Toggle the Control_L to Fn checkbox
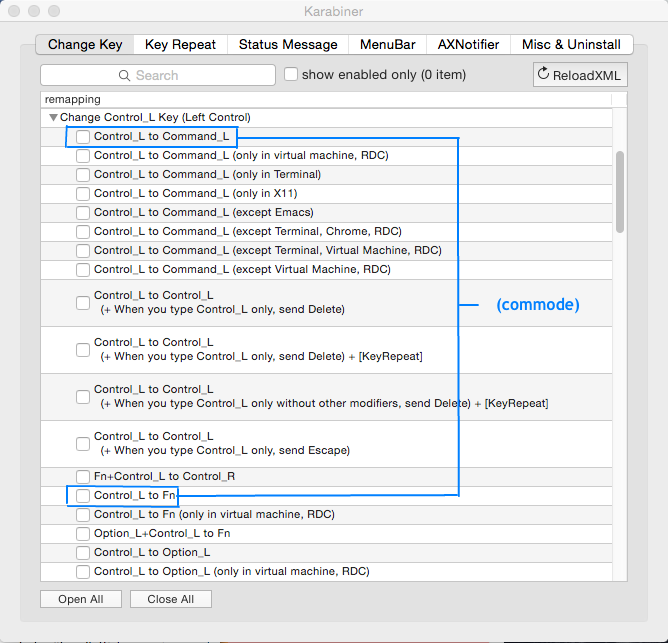 click(x=84, y=496)
